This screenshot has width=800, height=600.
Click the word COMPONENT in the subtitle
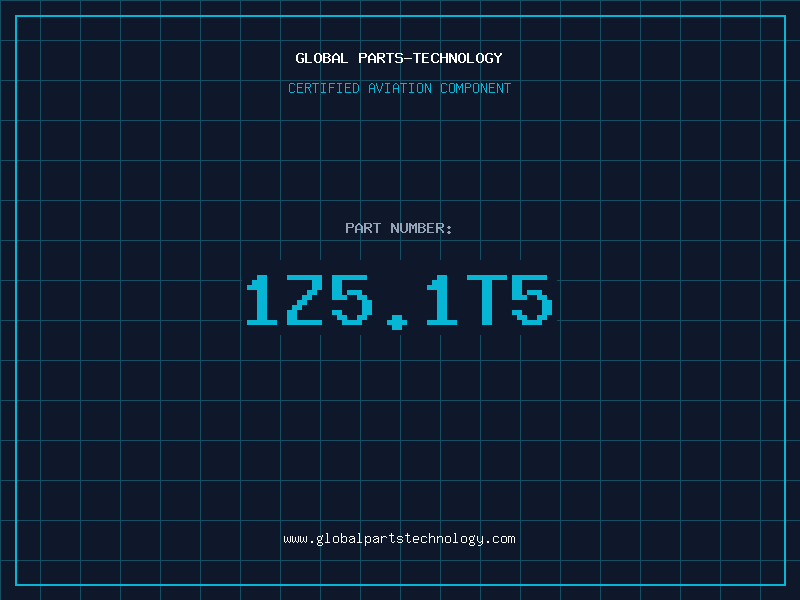pyautogui.click(x=476, y=88)
